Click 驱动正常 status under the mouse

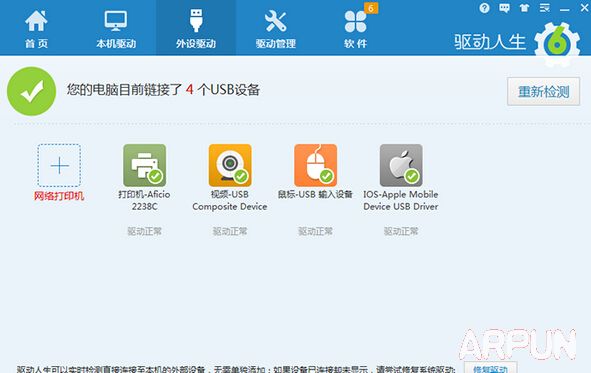point(315,231)
